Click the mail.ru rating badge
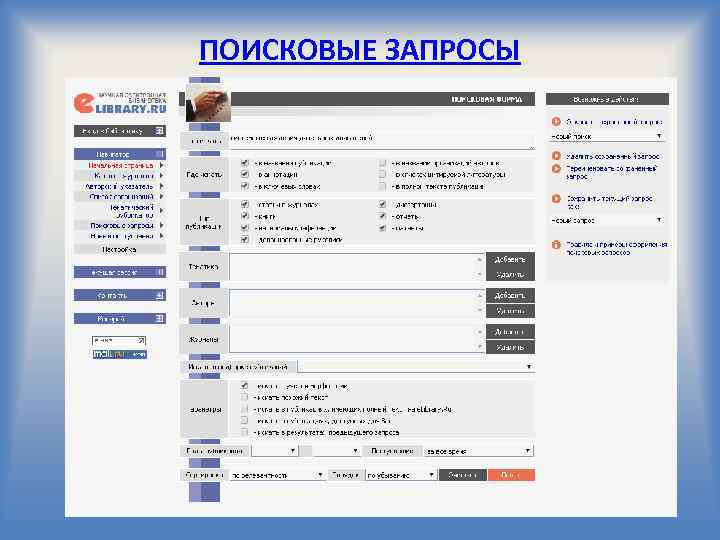The width and height of the screenshot is (720, 540). click(x=119, y=354)
